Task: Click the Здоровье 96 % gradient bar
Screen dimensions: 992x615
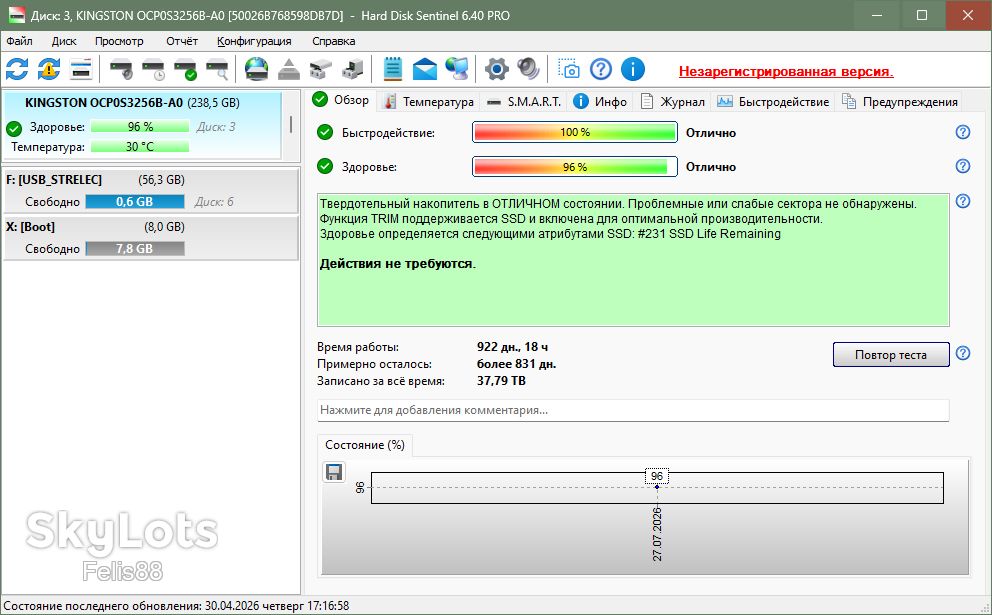Action: coord(574,166)
